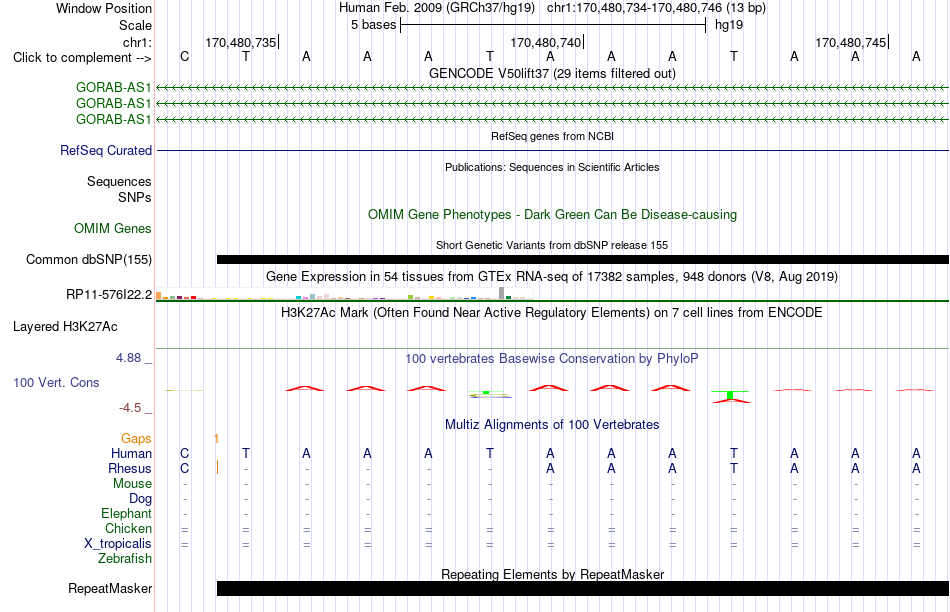Click the SNPs track label
Screen dimensions: 950x612
click(135, 198)
